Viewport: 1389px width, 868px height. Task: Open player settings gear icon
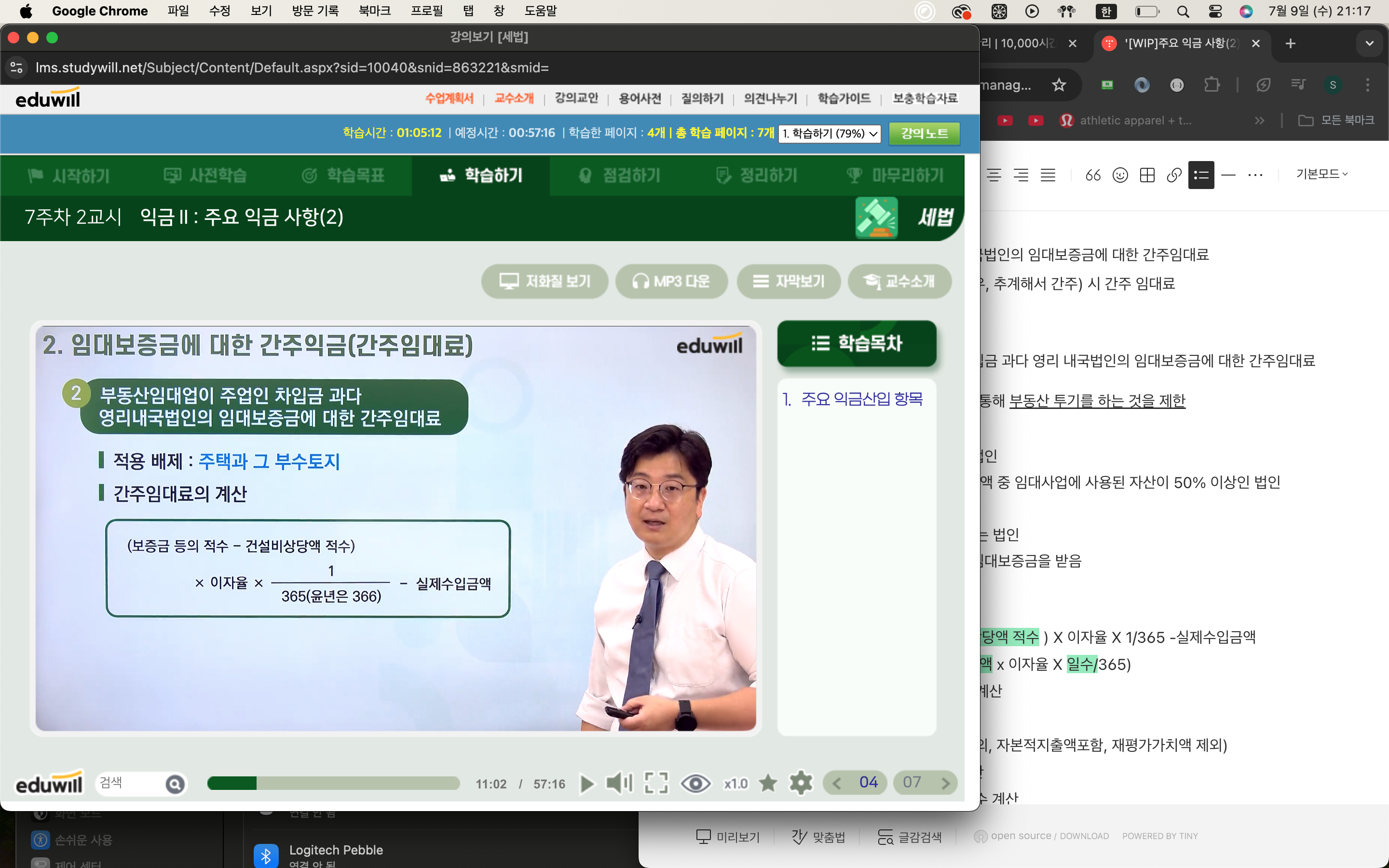tap(801, 784)
